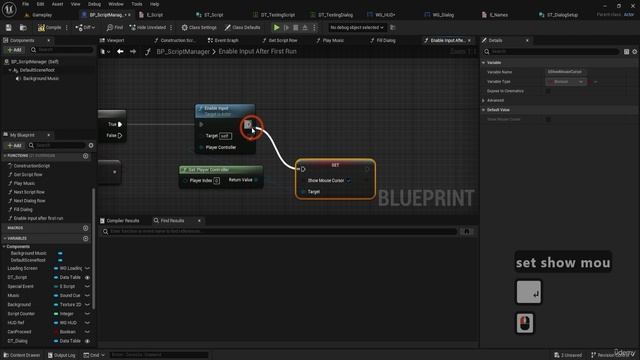Open play options three-dot menu
Screen dimensions: 640x360
[314, 27]
